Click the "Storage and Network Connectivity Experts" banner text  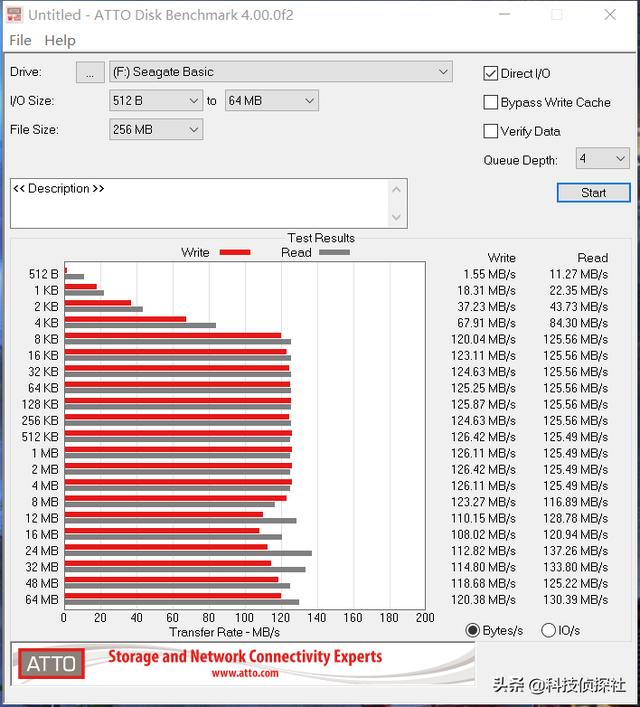pos(245,656)
